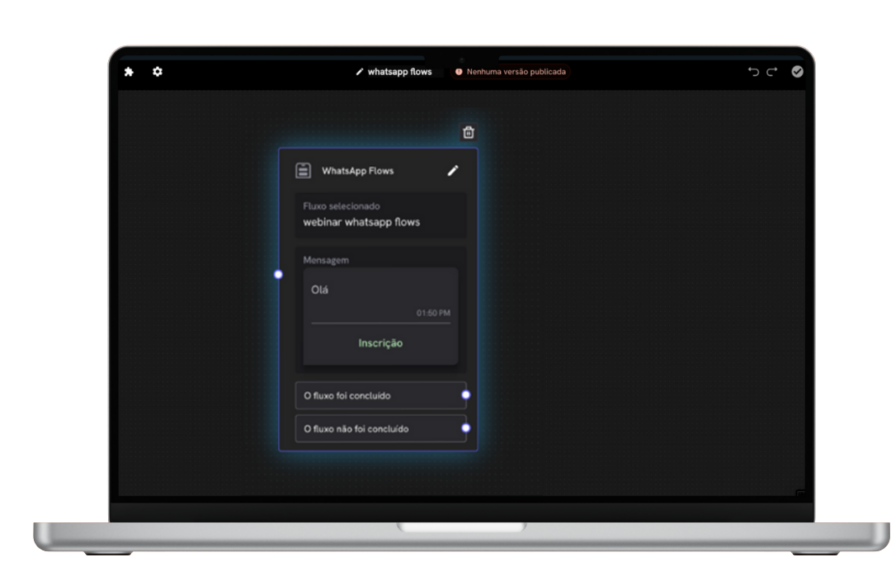Image resolution: width=891 pixels, height=581 pixels.
Task: Click the WhatsApp Flows node form icon
Action: [x=303, y=171]
